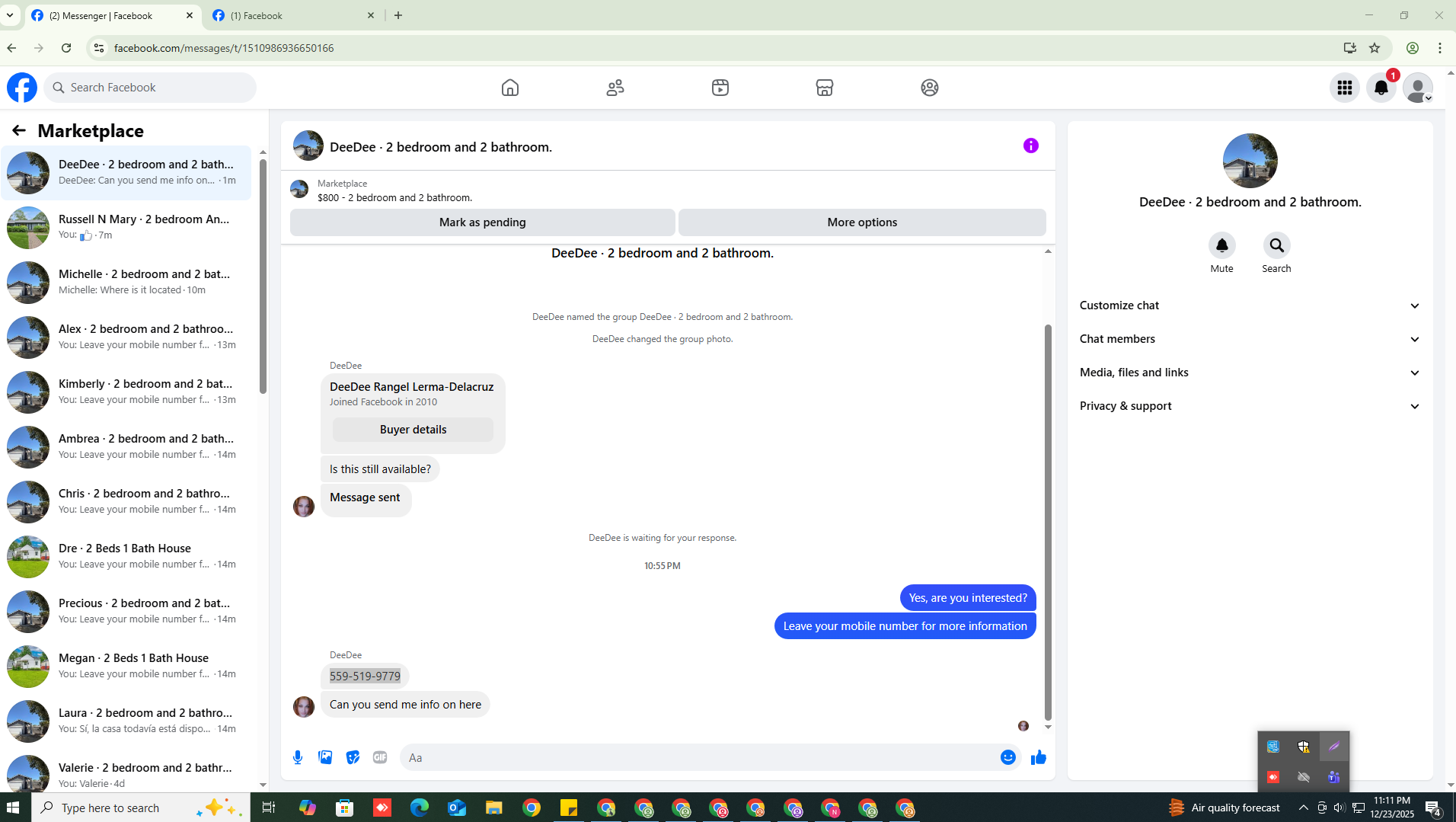This screenshot has width=1456, height=822.
Task: Open Kimberly conversation
Action: (126, 392)
